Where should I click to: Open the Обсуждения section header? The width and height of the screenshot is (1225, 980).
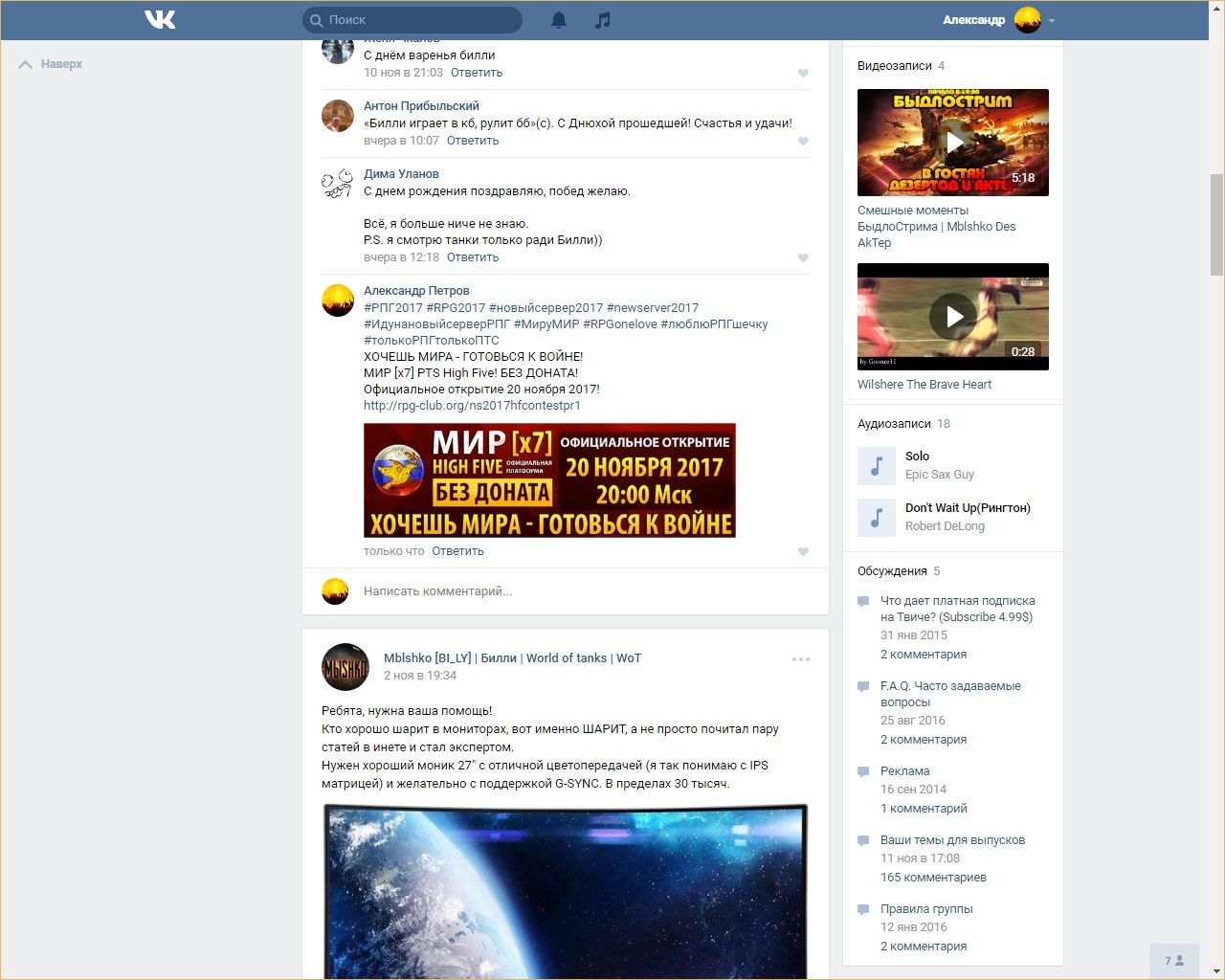[892, 571]
